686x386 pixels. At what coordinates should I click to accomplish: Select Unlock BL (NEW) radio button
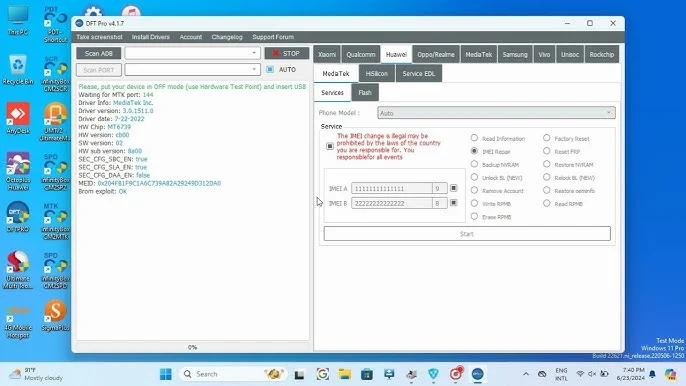coord(474,177)
